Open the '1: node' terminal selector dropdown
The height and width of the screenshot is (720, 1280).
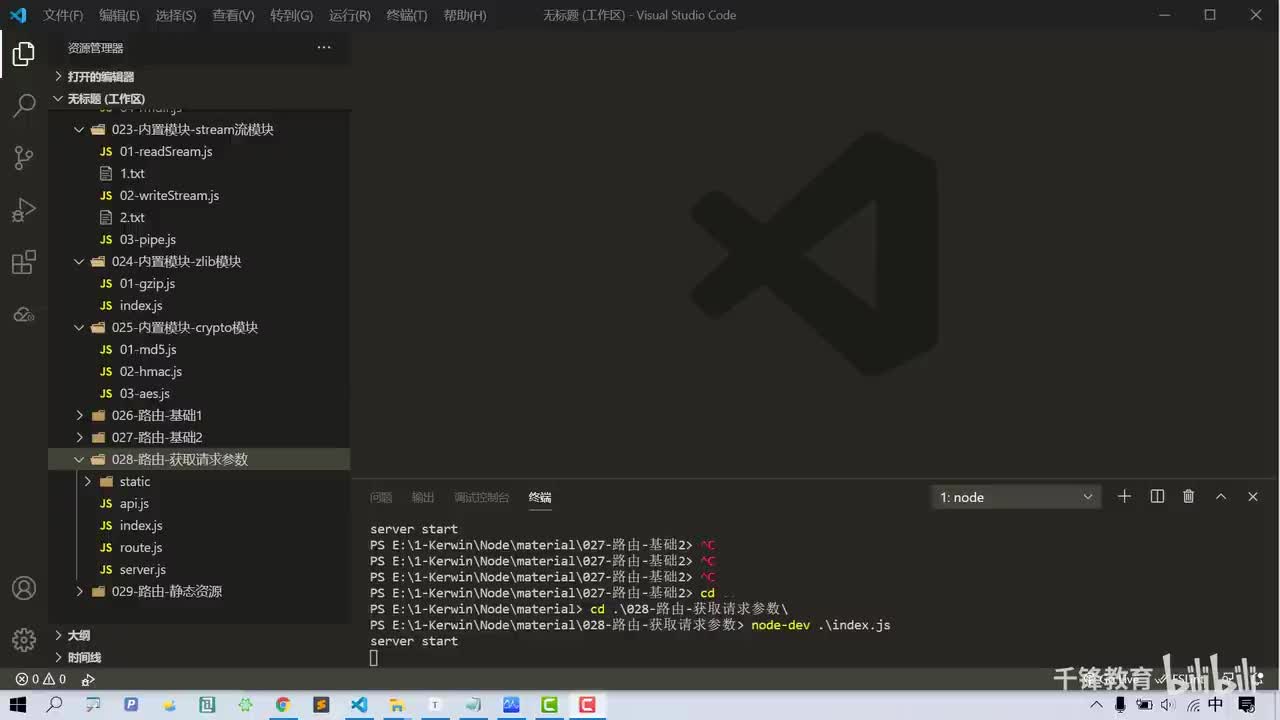(x=1016, y=497)
